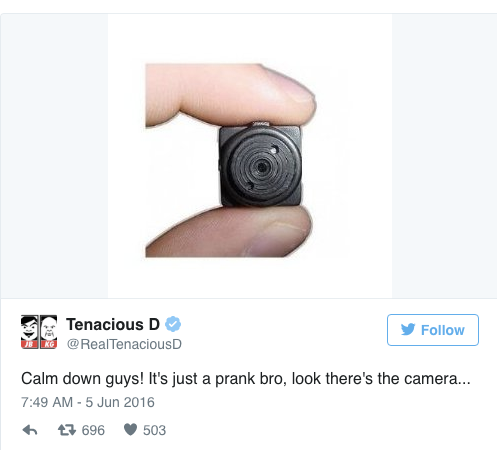The image size is (497, 450).
Task: Open the KG avatar image
Action: (49, 332)
